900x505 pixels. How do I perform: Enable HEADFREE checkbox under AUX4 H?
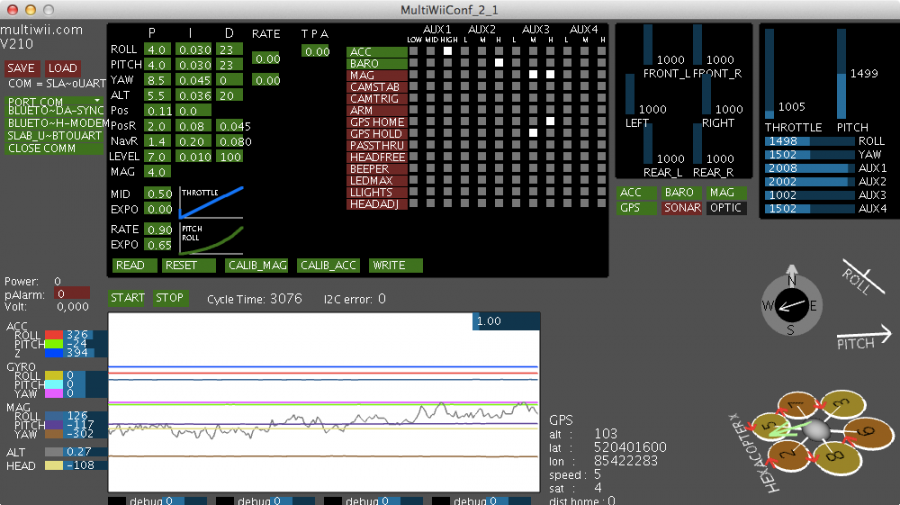[602, 156]
